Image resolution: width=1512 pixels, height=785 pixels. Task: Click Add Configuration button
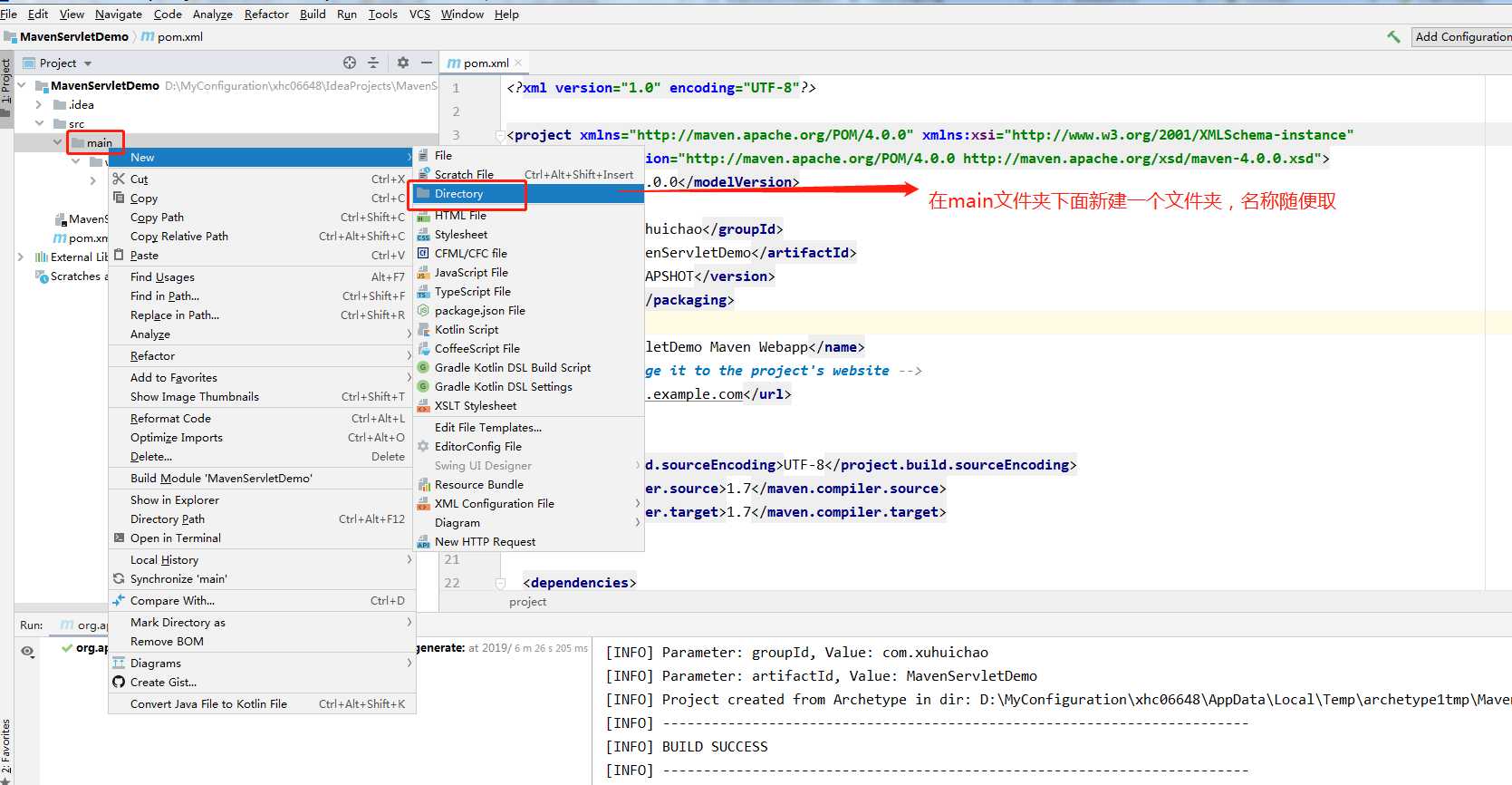1461,36
